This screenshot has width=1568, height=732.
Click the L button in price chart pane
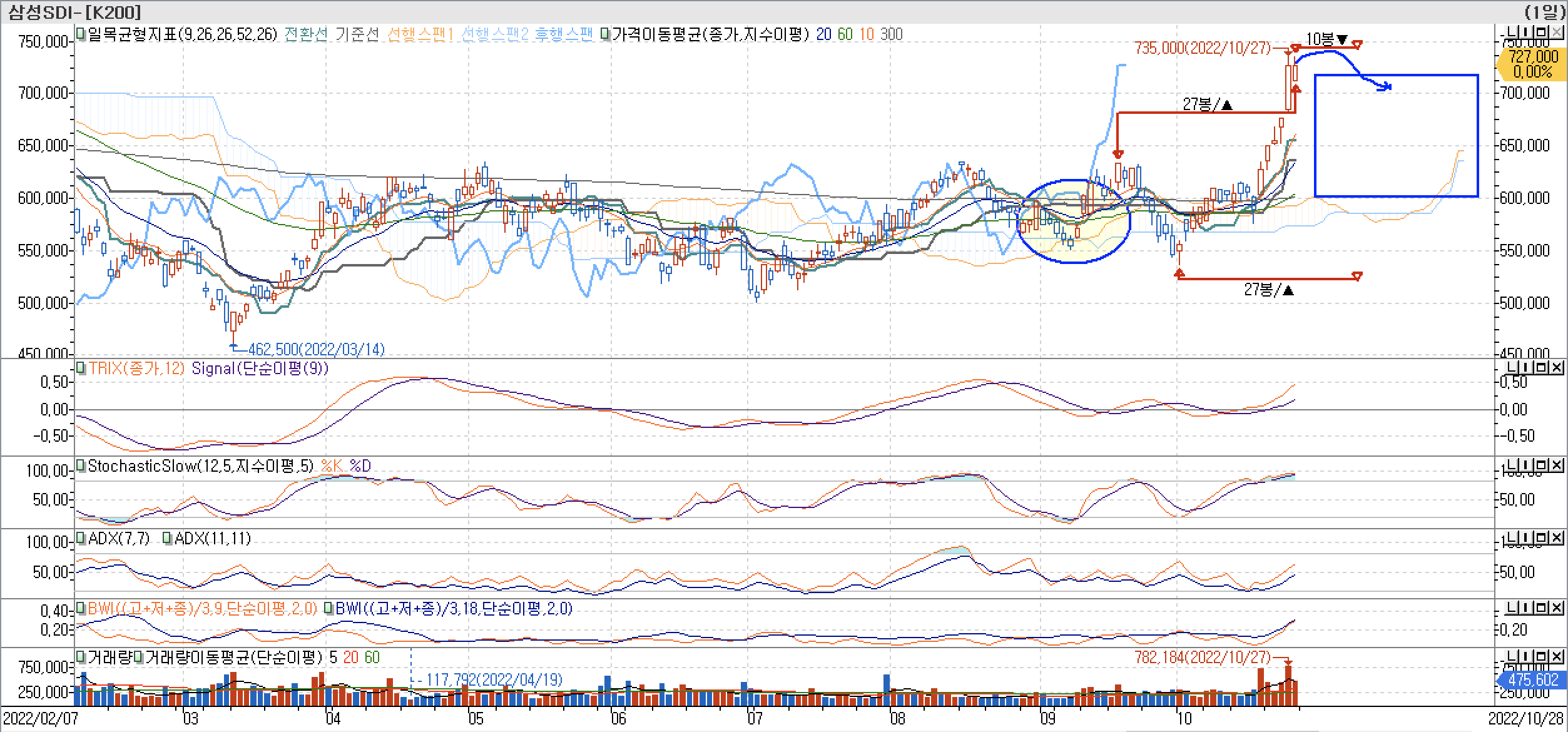click(1510, 33)
